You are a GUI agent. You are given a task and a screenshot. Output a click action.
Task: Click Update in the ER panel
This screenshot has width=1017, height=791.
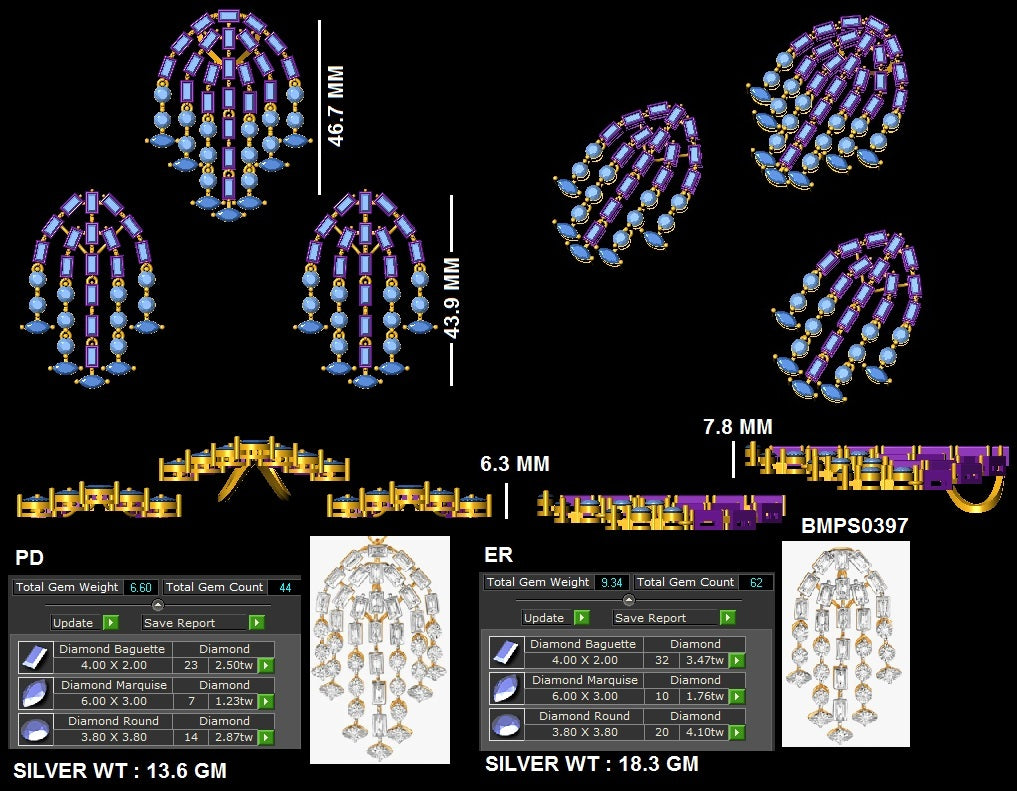point(555,617)
